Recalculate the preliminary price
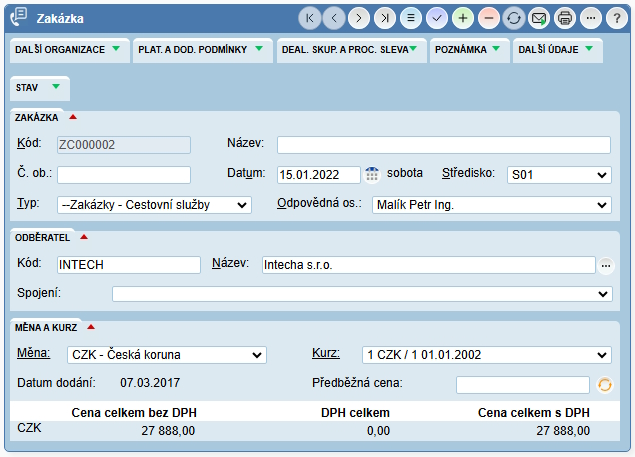This screenshot has width=635, height=457. (x=603, y=384)
